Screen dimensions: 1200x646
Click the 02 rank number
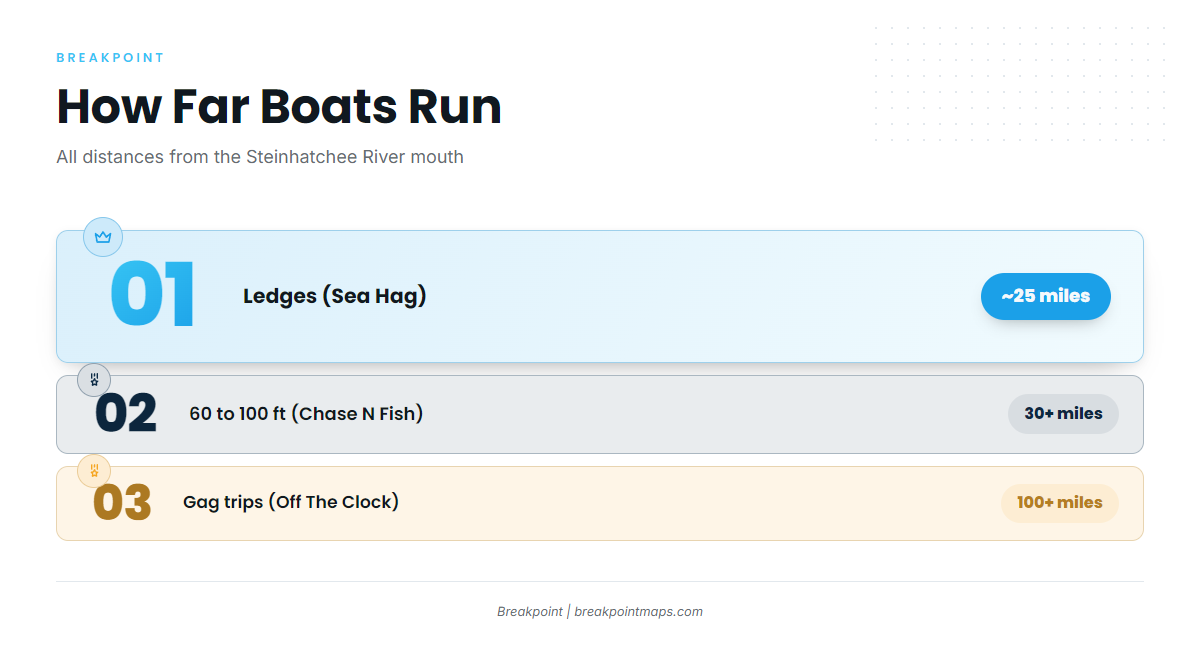click(126, 414)
